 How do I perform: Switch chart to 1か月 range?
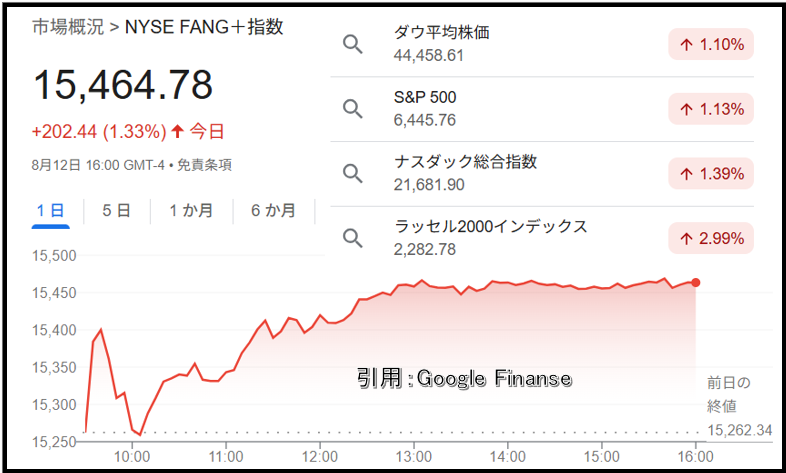pos(191,211)
